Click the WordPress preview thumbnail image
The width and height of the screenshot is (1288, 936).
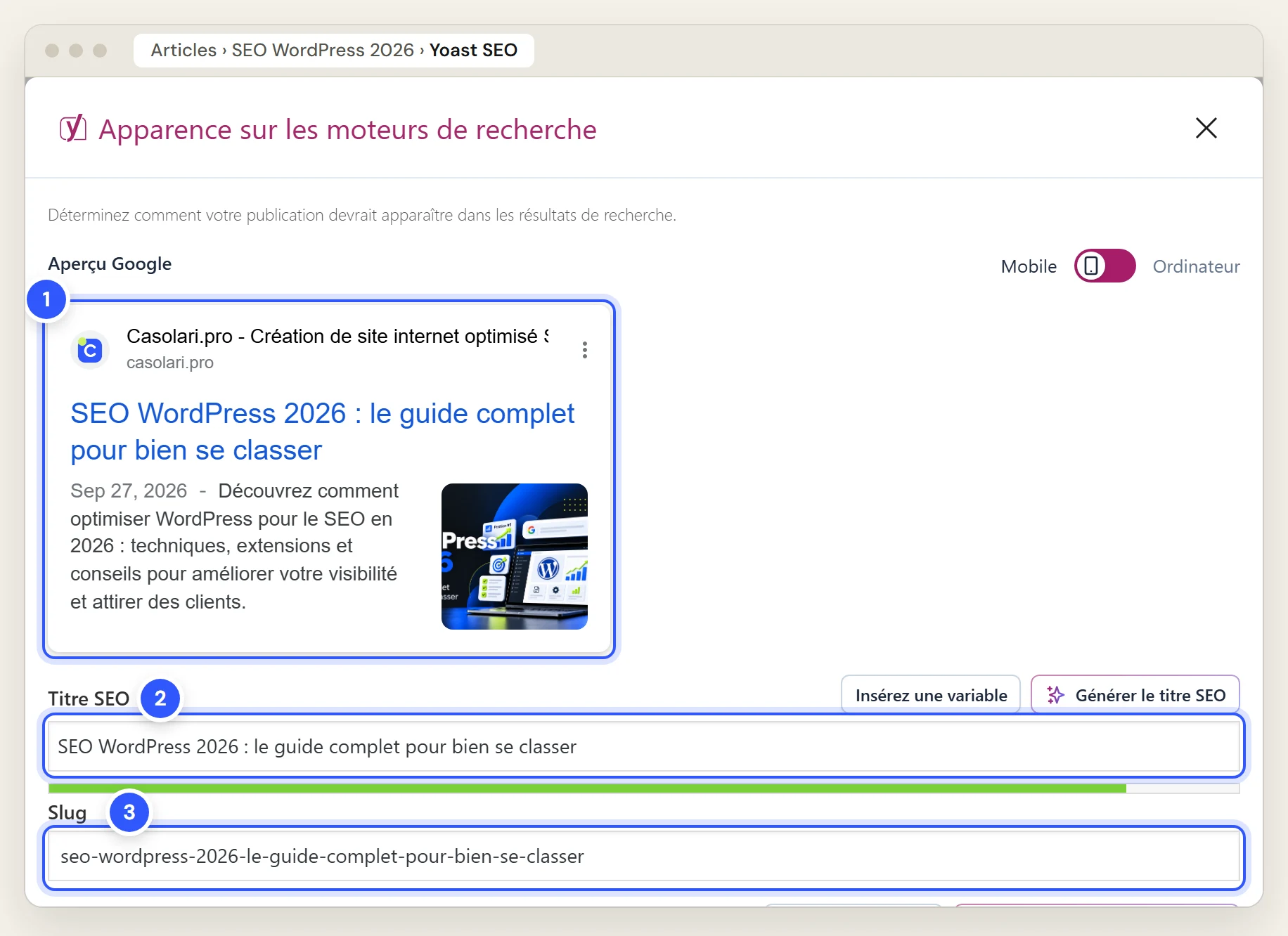[x=514, y=556]
